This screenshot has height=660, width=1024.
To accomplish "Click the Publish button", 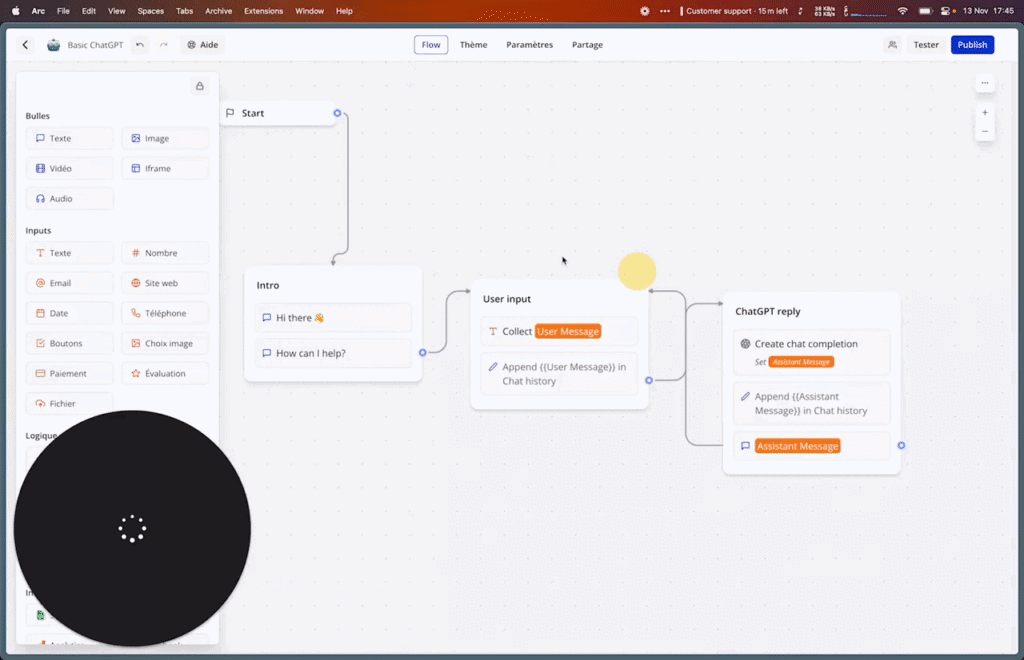I will 971,44.
